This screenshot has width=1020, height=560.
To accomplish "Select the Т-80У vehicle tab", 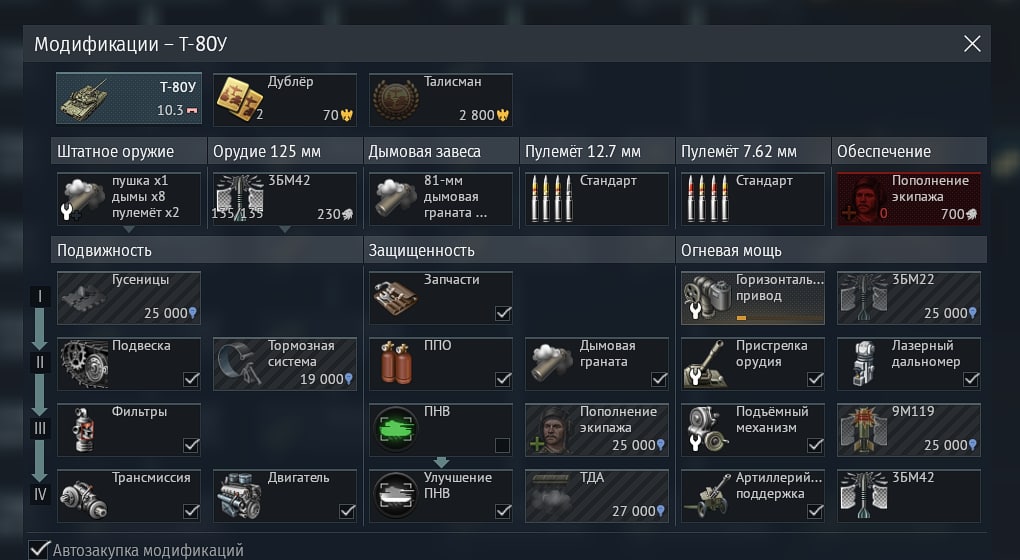I will (129, 98).
